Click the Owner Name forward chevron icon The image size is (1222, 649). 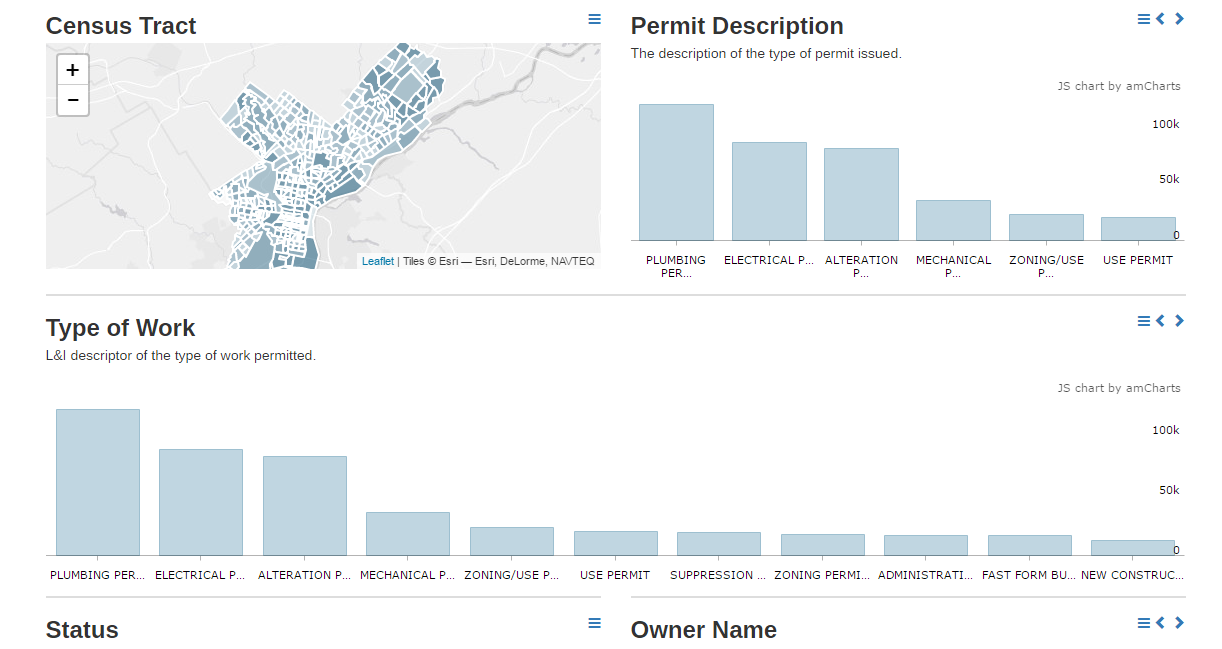1179,622
